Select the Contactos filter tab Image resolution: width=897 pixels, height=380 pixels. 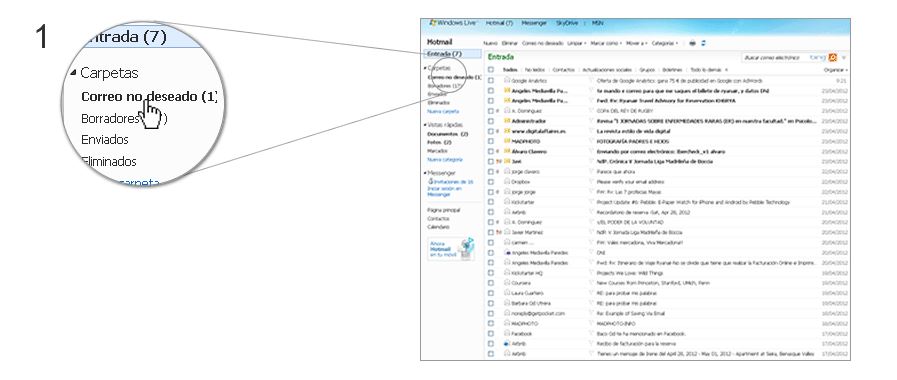(x=563, y=70)
